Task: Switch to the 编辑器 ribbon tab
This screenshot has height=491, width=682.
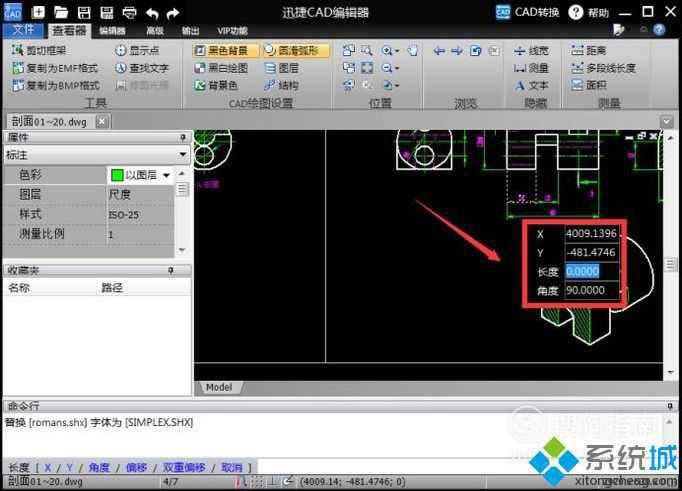Action: coord(112,30)
